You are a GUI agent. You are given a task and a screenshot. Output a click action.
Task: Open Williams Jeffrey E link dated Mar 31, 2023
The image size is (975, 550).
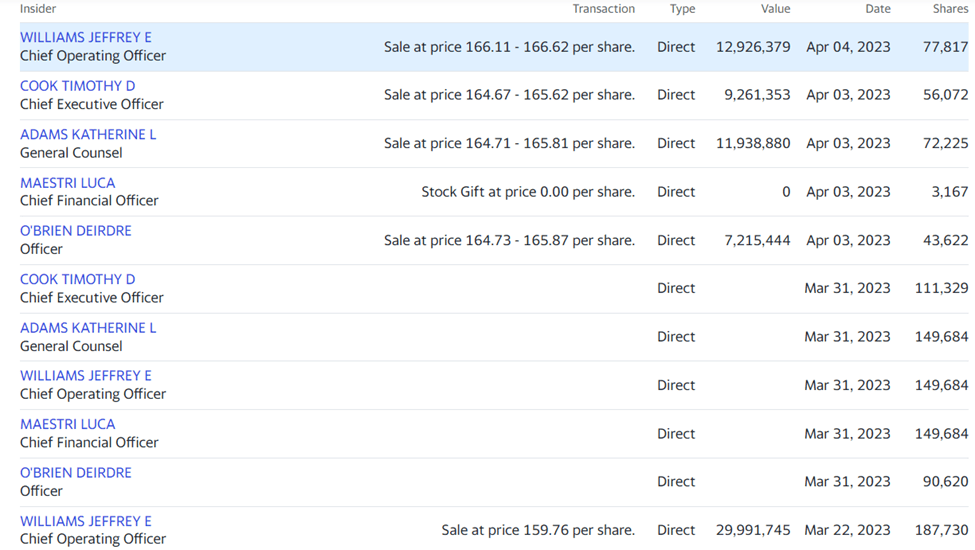coord(86,376)
